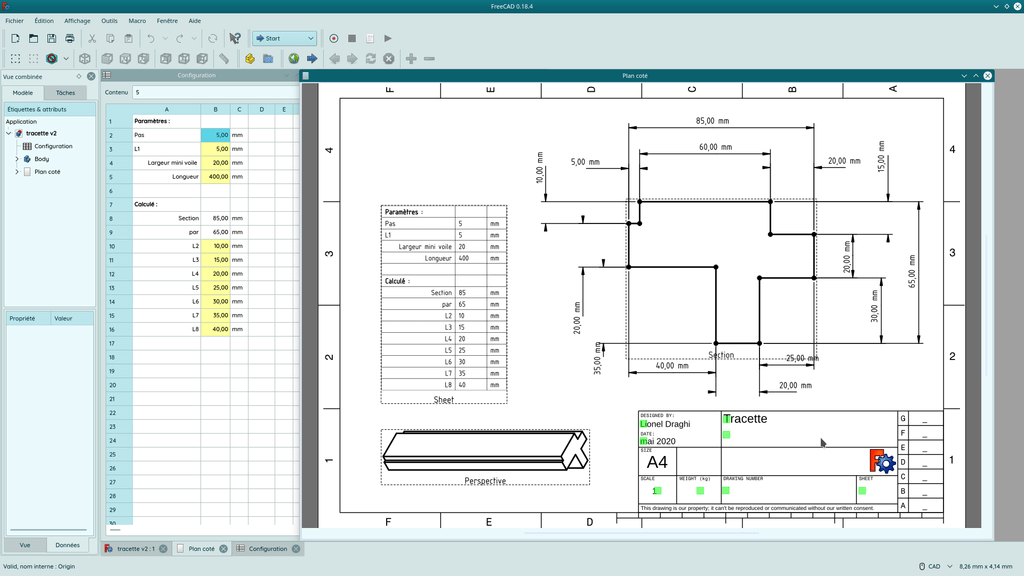Set the isometric view cube
This screenshot has width=1024, height=576.
click(x=85, y=59)
